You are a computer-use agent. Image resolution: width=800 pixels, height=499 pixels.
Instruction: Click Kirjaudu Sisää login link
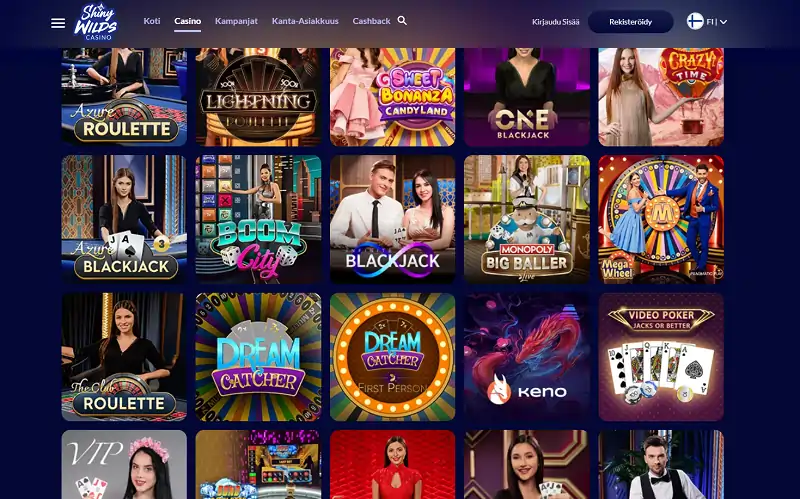(x=556, y=22)
